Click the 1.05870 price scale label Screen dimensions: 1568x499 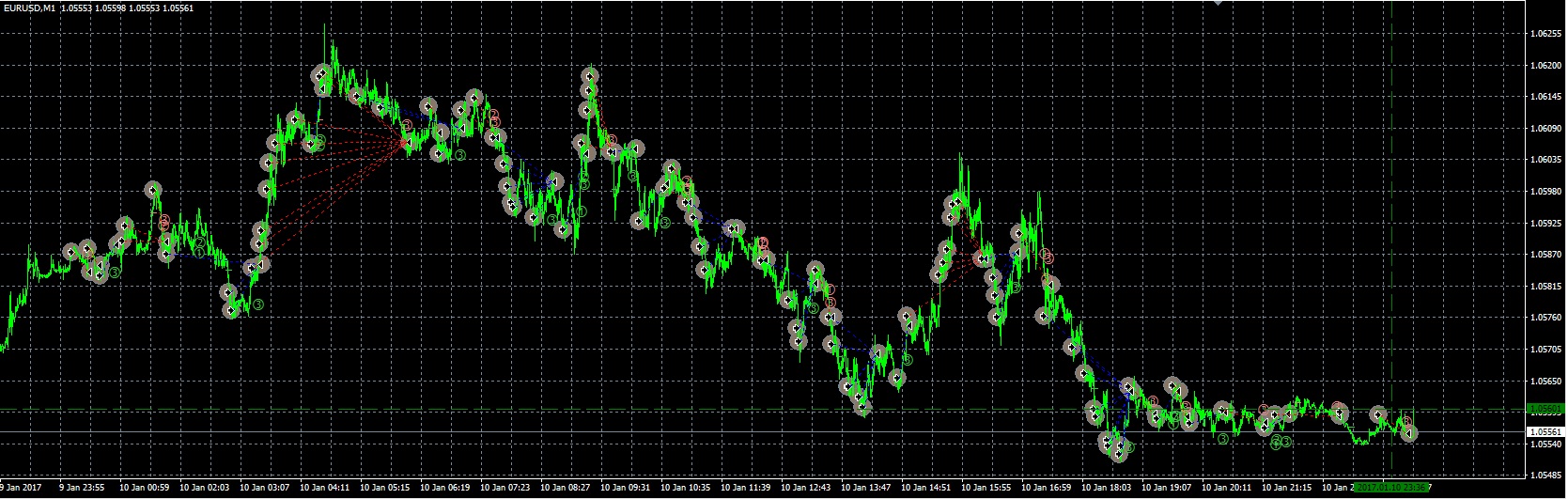(x=1545, y=255)
